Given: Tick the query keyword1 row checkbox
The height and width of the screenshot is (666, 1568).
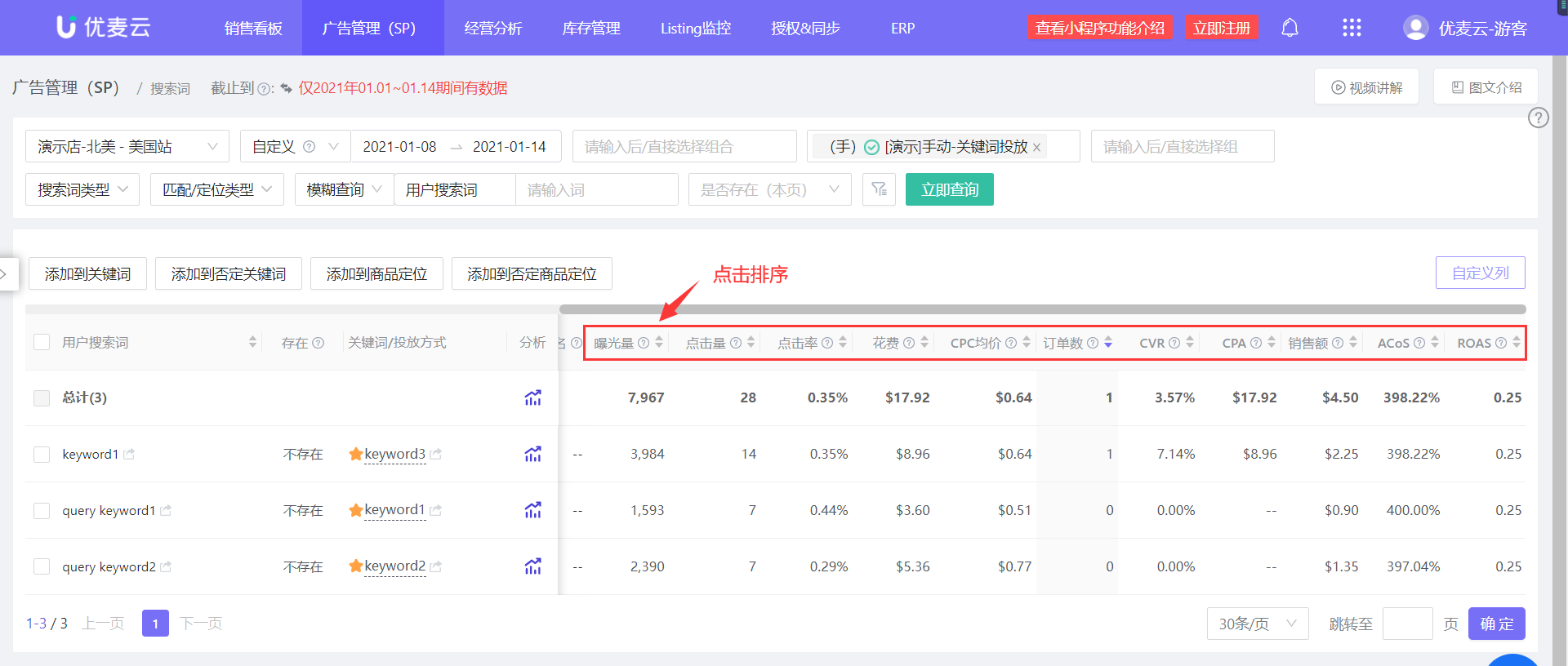Looking at the screenshot, I should [42, 510].
